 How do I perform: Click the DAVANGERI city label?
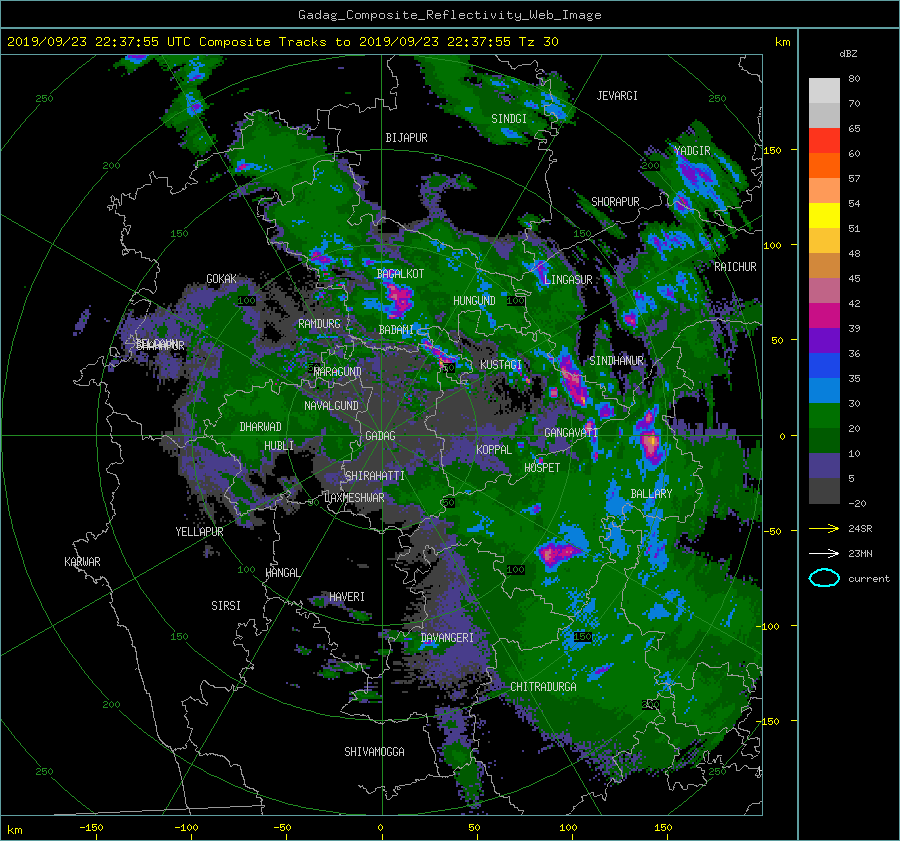447,638
